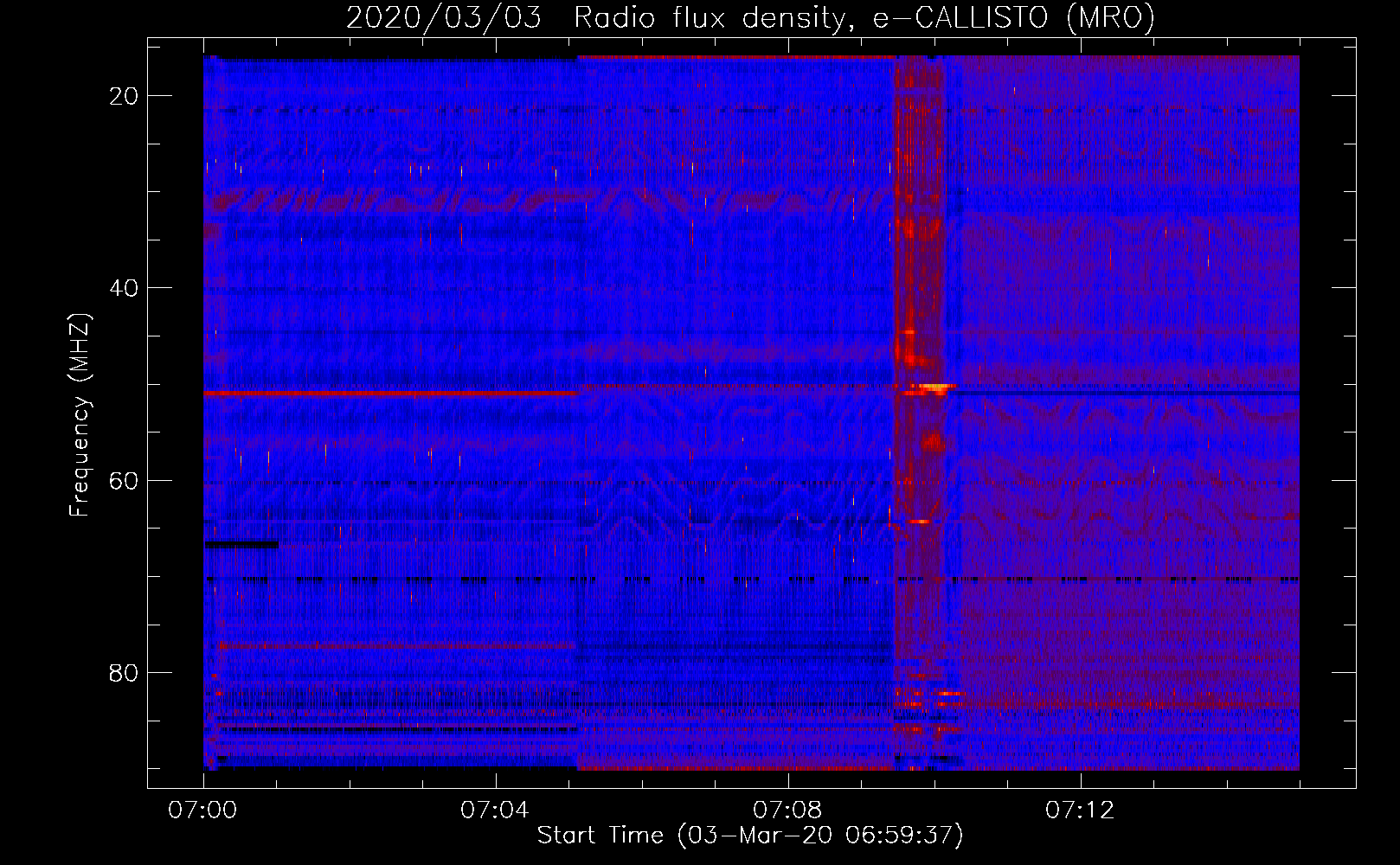Click the 07:08 time axis label
Viewport: 1400px width, 865px height.
point(787,811)
